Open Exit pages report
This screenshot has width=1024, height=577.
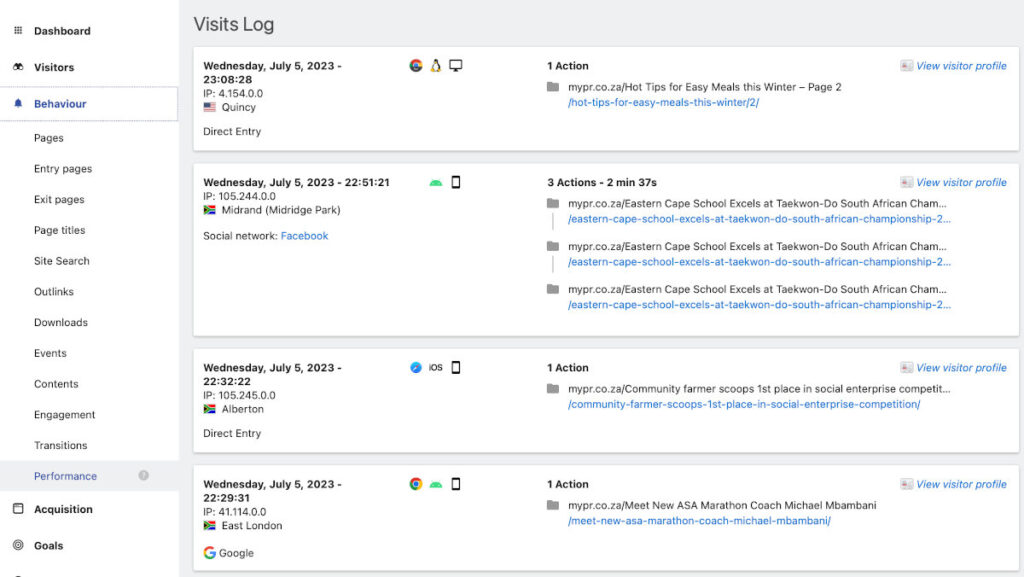(59, 199)
